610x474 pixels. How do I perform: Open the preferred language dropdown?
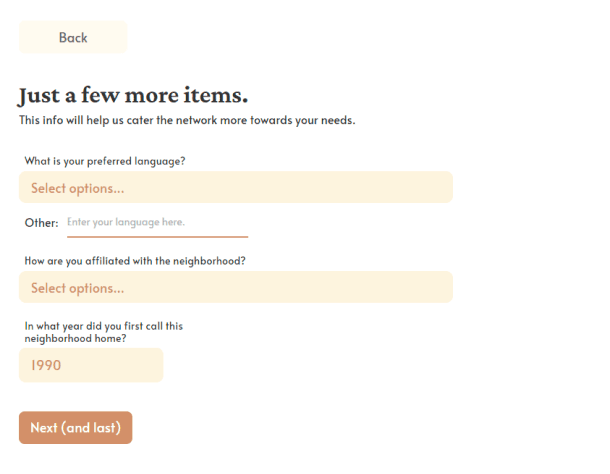236,187
